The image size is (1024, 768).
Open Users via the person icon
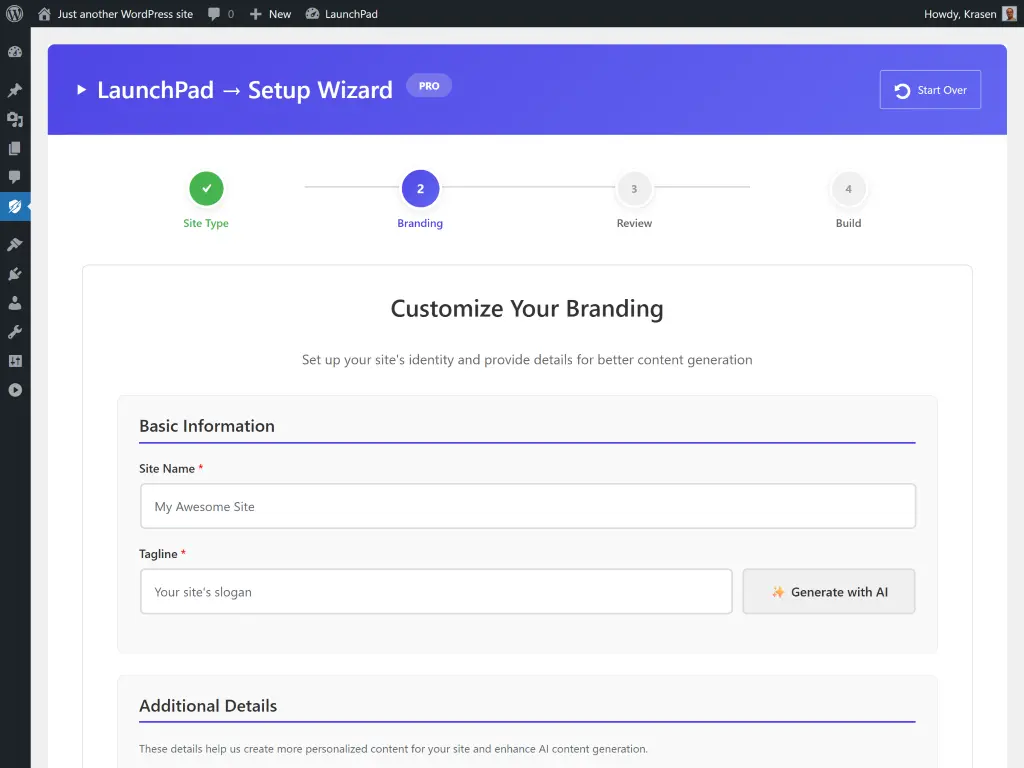click(x=15, y=302)
